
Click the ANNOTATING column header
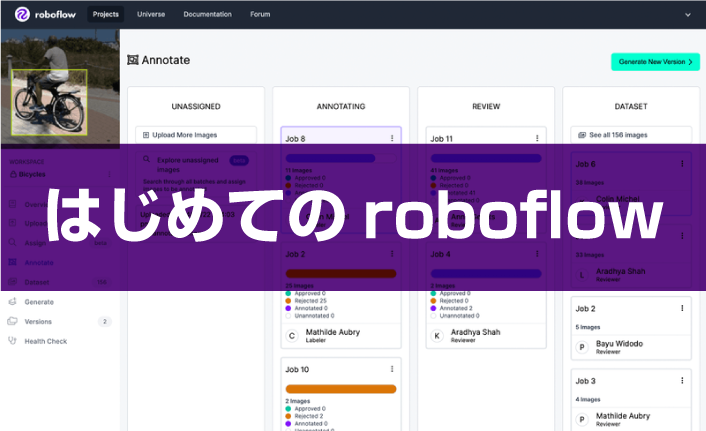(x=341, y=106)
